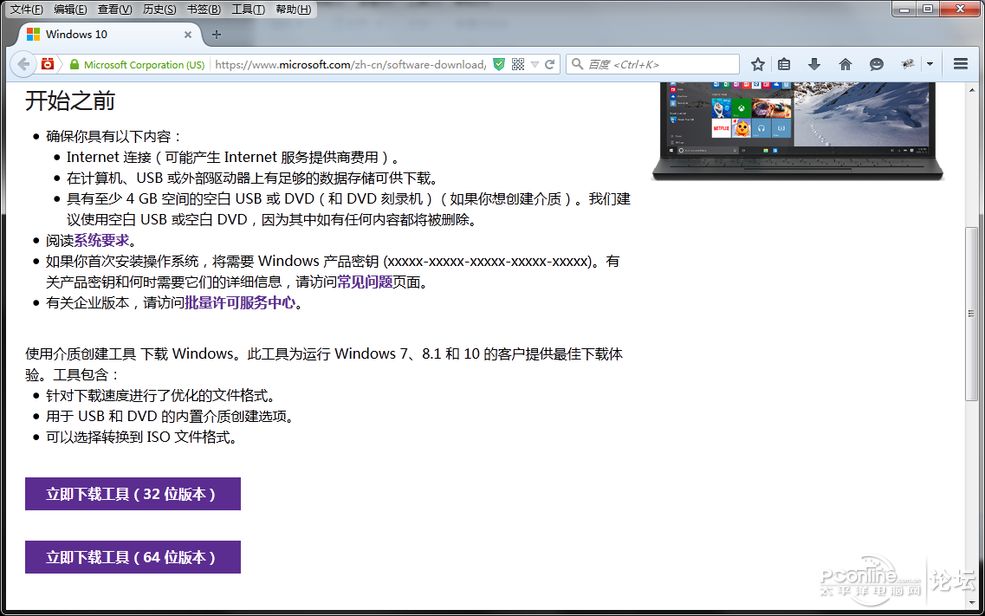The width and height of the screenshot is (985, 616).
Task: Open a new tab with plus button
Action: click(217, 35)
